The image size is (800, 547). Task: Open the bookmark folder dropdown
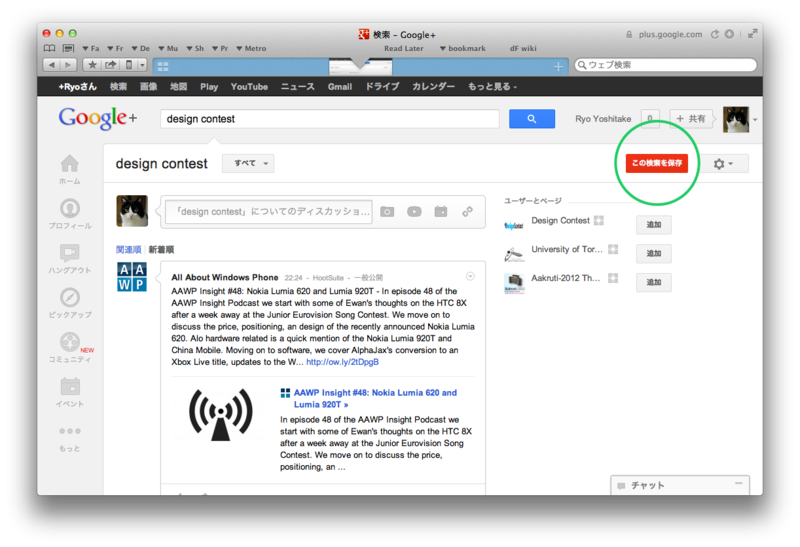pos(463,48)
